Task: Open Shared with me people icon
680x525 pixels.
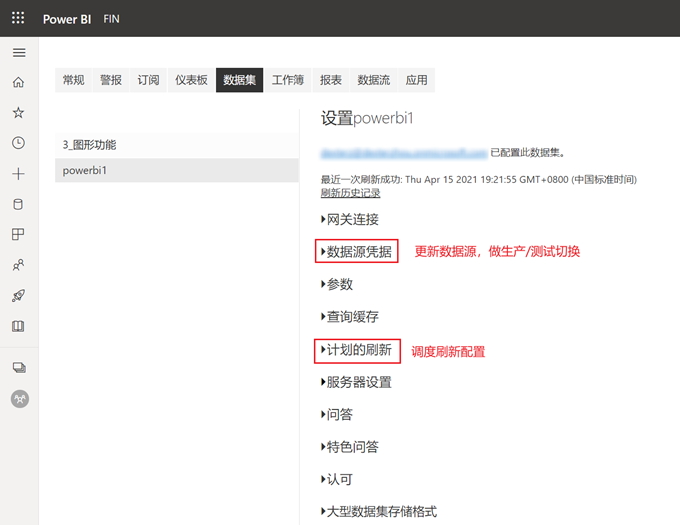Action: (18, 265)
